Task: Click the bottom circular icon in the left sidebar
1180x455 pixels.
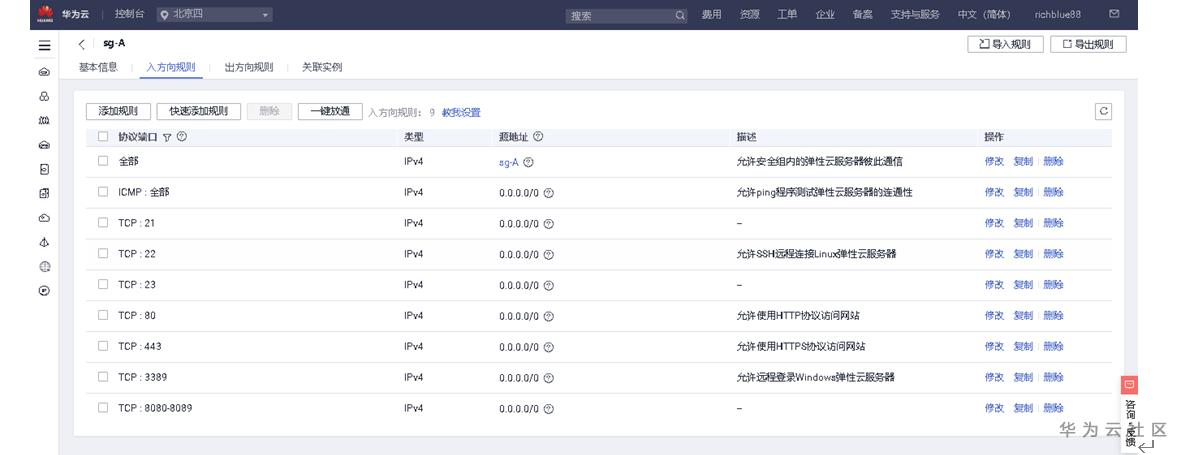Action: [44, 290]
